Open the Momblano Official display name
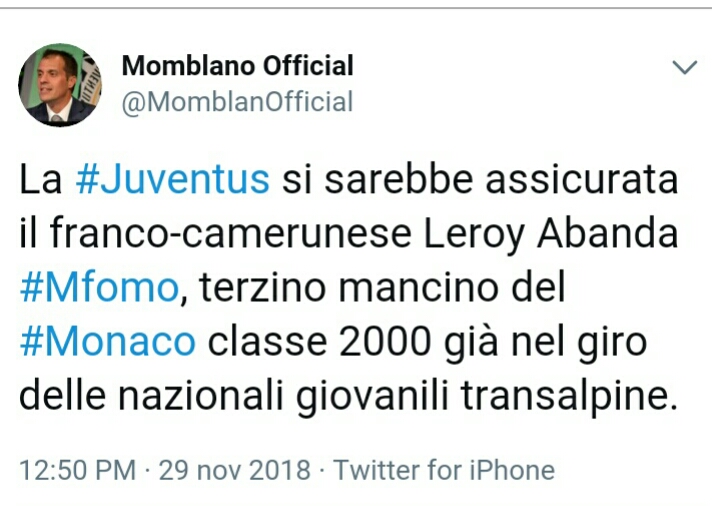Viewport: 712px width, 506px height. click(x=237, y=66)
